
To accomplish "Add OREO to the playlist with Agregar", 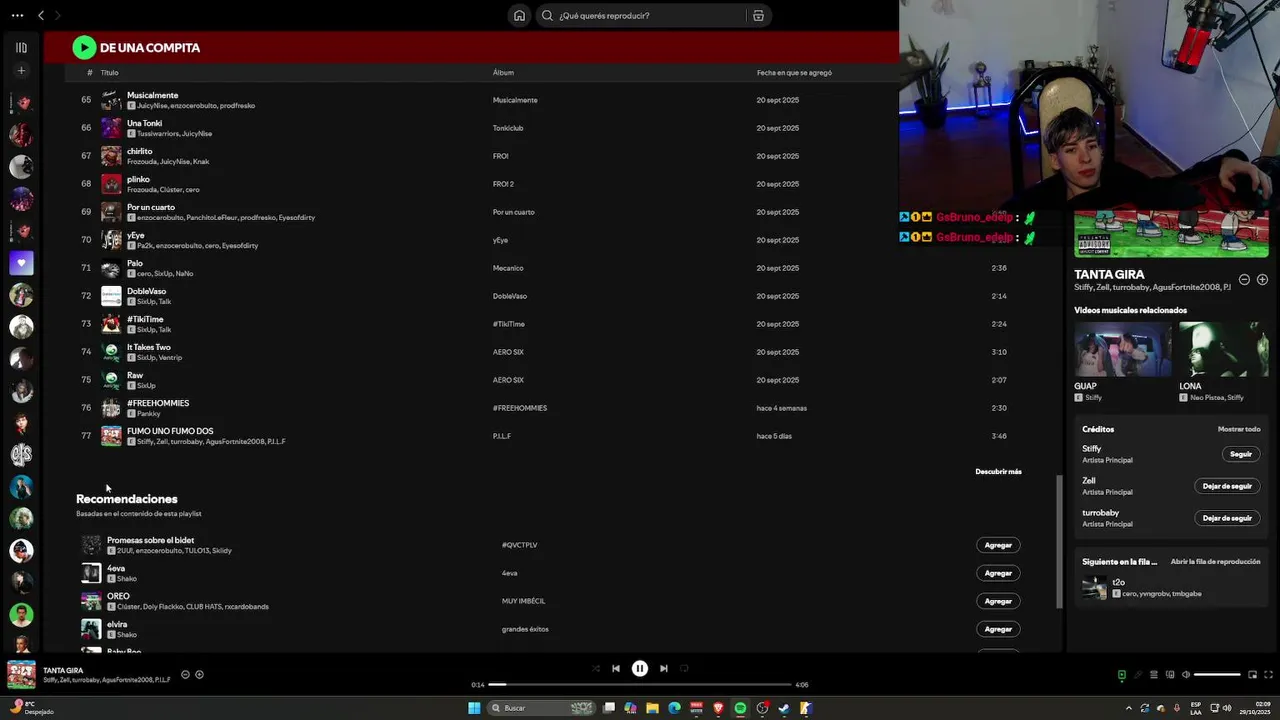I will [998, 601].
